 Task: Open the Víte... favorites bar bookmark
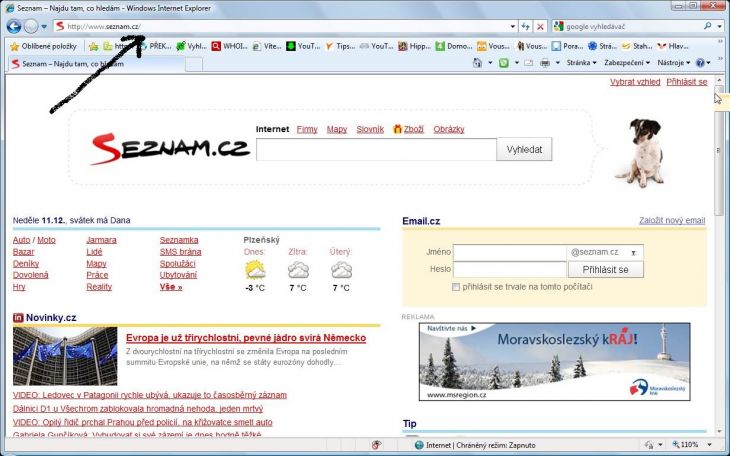[x=267, y=46]
